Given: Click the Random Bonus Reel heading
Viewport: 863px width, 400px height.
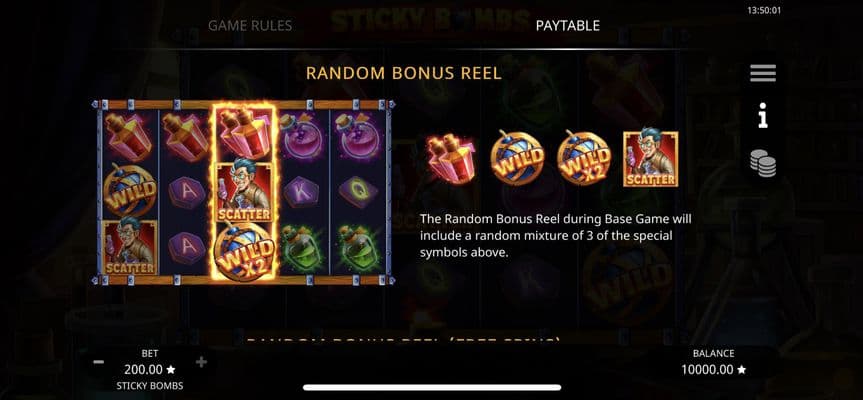Looking at the screenshot, I should click(x=404, y=73).
